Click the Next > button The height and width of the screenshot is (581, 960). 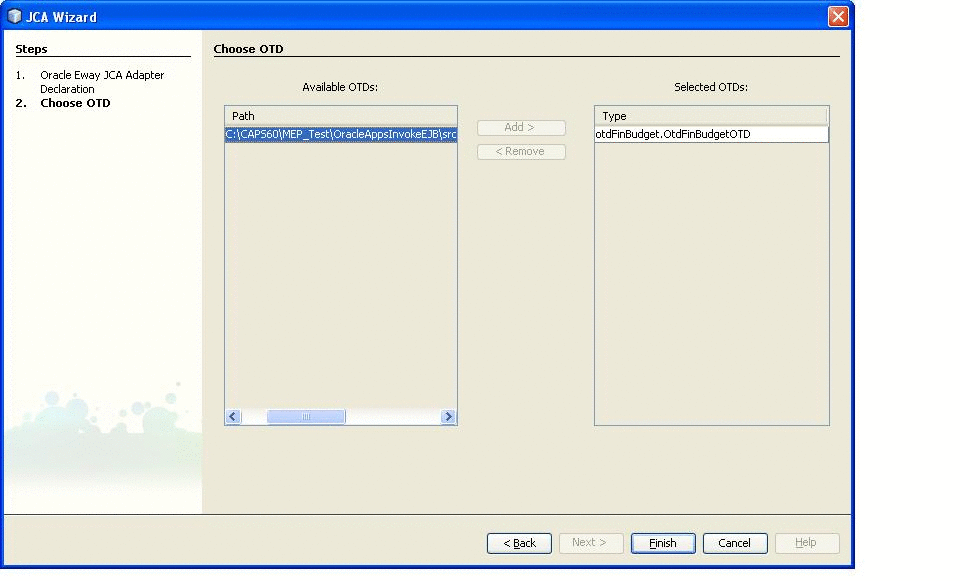(591, 543)
